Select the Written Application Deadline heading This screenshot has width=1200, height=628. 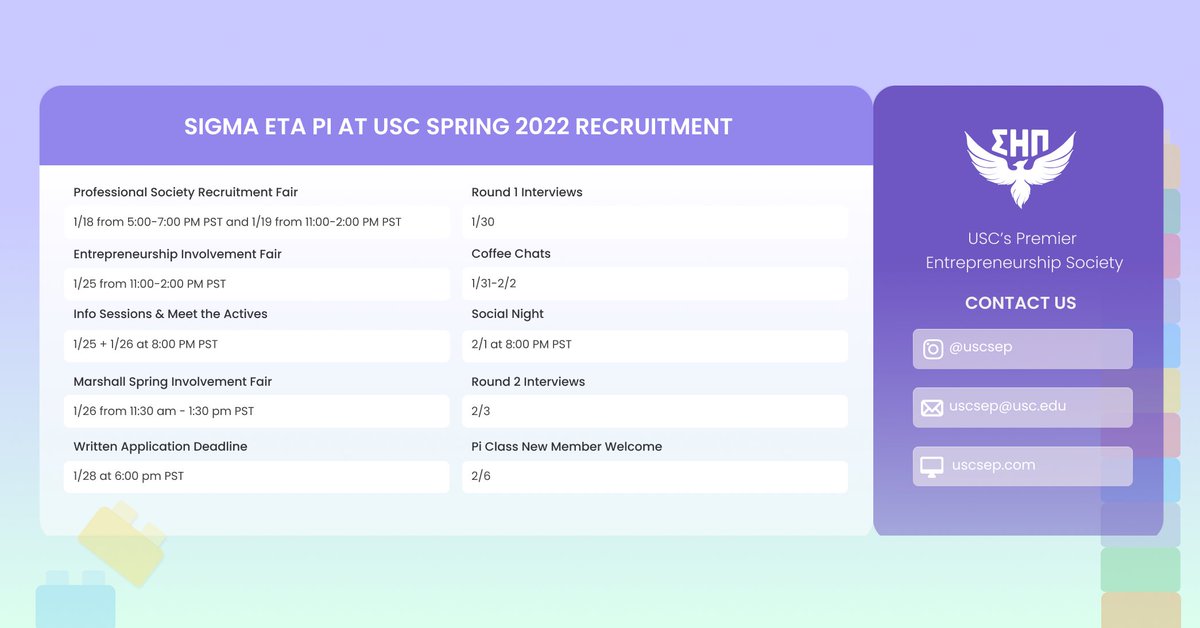160,446
